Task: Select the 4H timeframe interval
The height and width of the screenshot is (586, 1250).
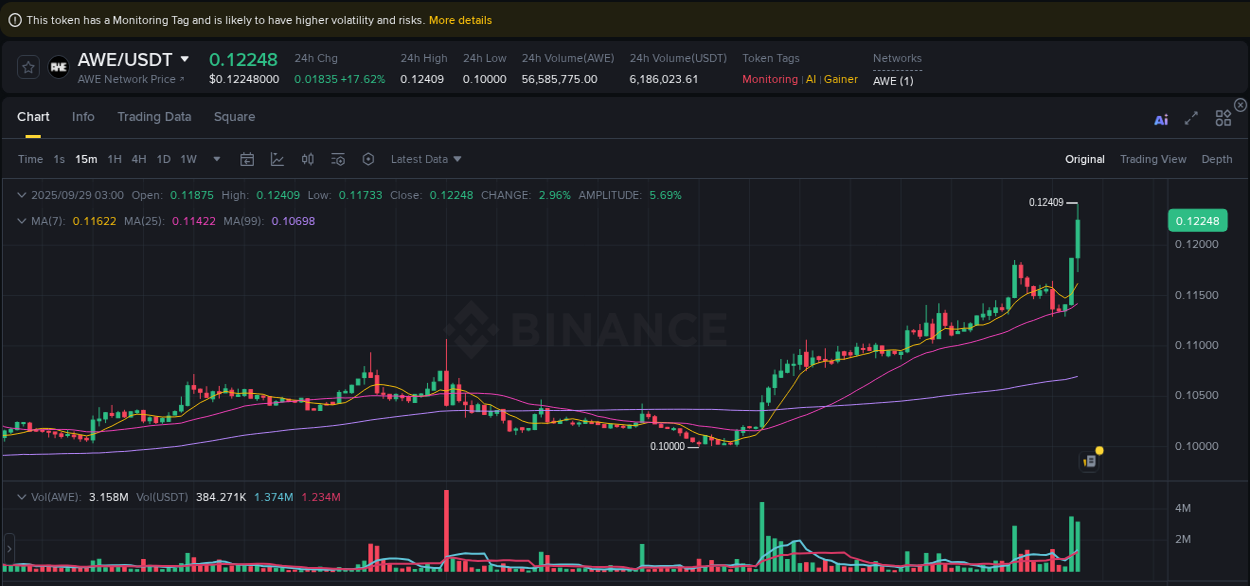Action: tap(139, 159)
